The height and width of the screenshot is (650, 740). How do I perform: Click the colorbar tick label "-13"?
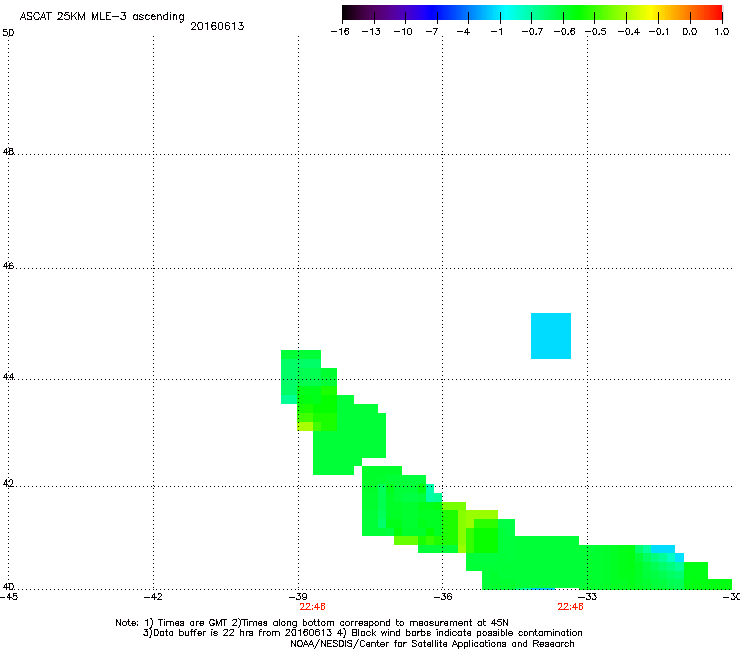371,32
